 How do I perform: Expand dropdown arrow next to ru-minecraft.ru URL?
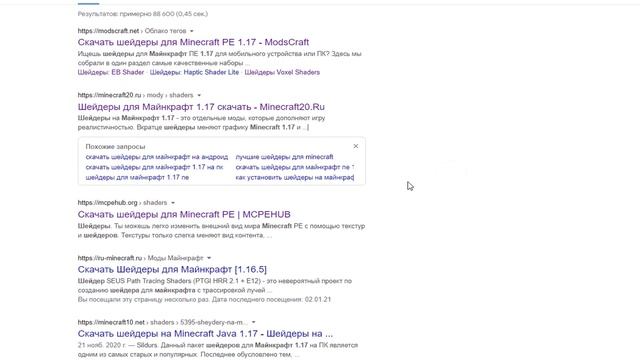(209, 258)
